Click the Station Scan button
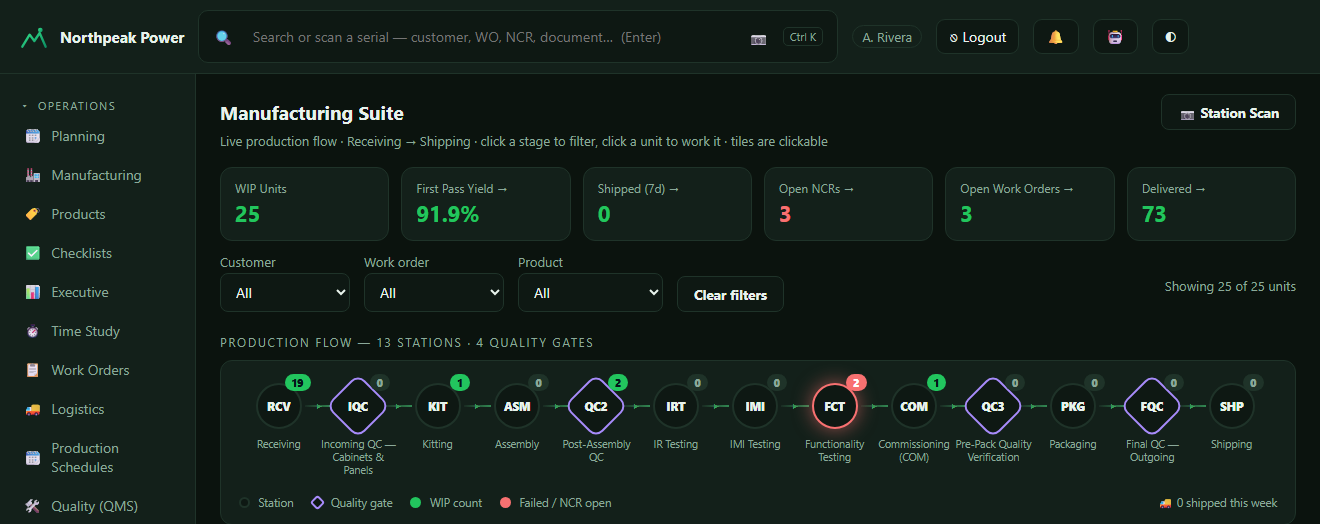The height and width of the screenshot is (524, 1320). point(1228,113)
